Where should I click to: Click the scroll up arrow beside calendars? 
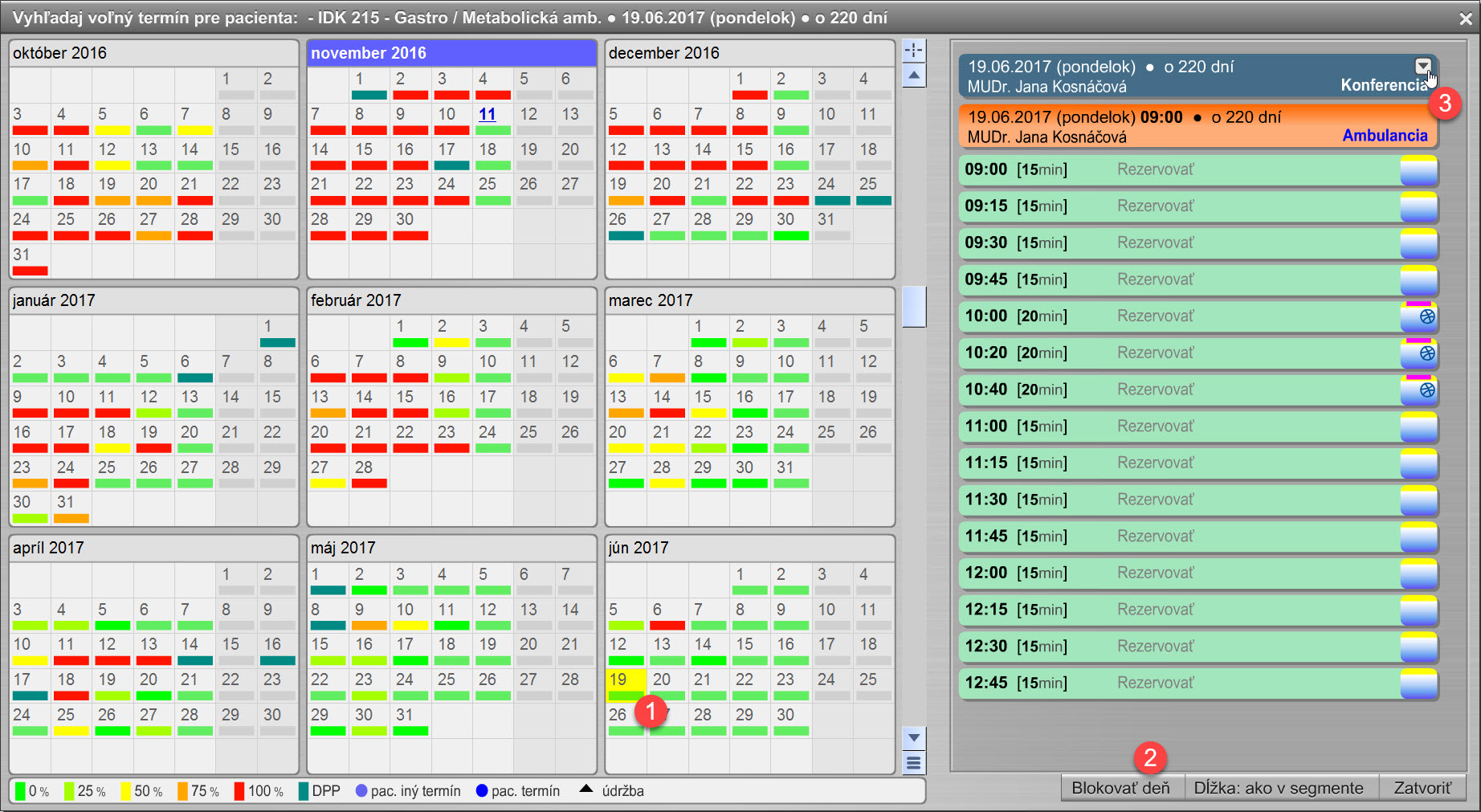tap(914, 76)
